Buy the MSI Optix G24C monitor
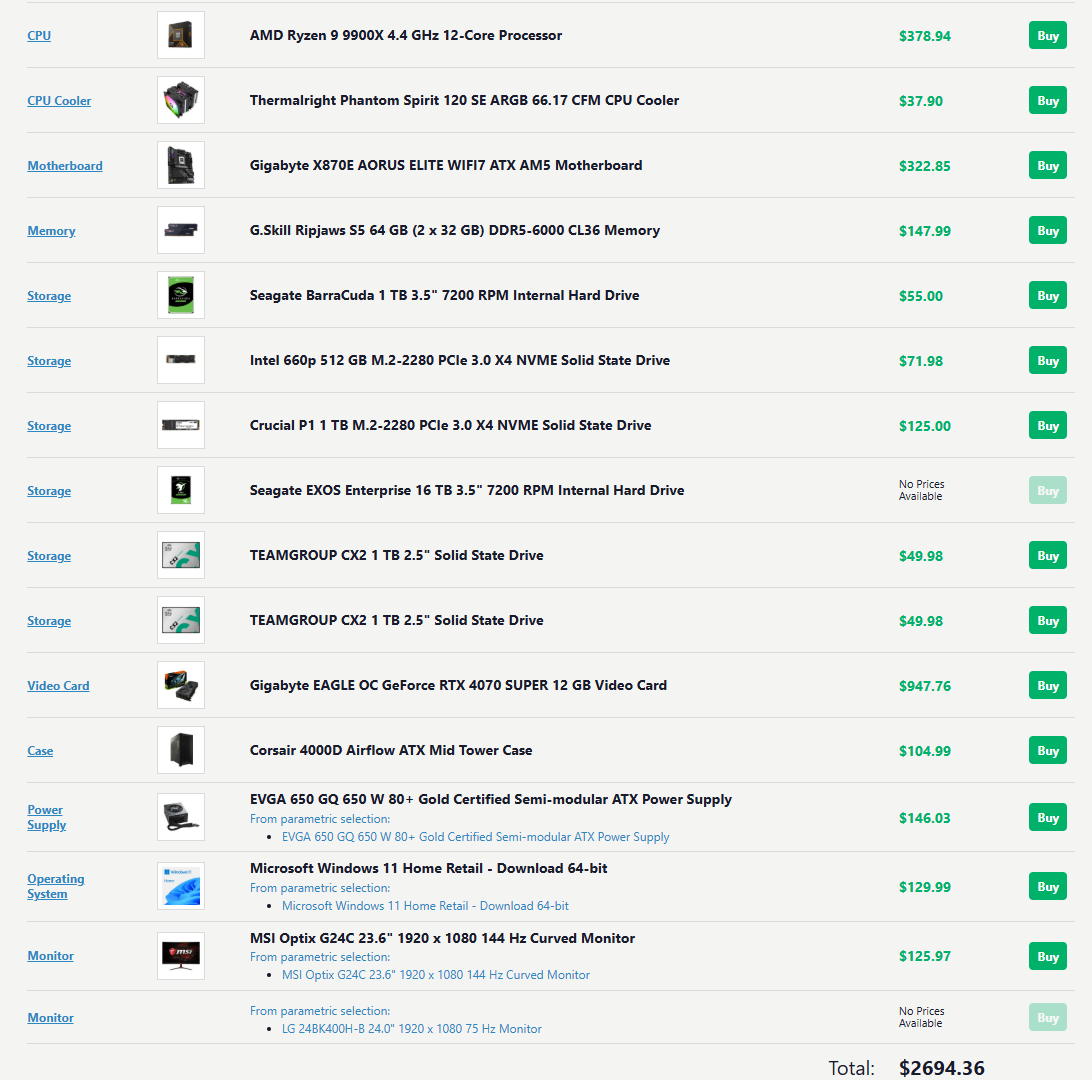 (x=1047, y=956)
